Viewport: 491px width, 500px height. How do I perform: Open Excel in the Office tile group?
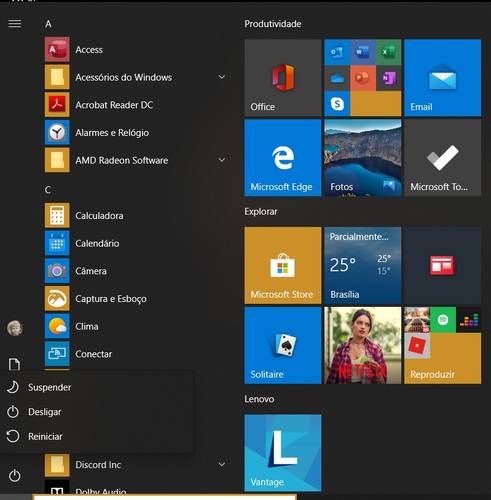(388, 52)
